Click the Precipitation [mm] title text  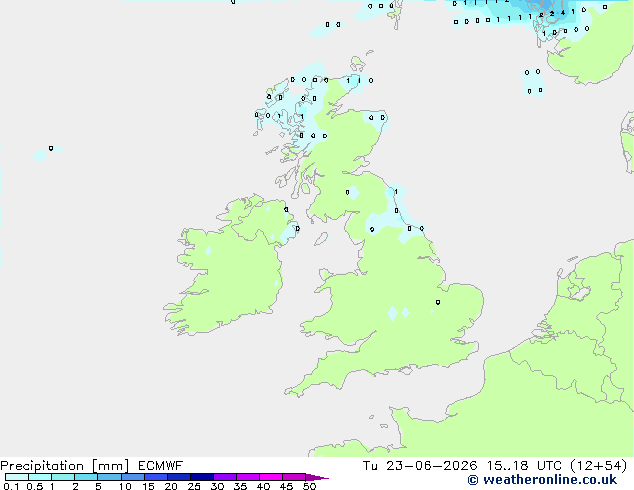coord(65,466)
